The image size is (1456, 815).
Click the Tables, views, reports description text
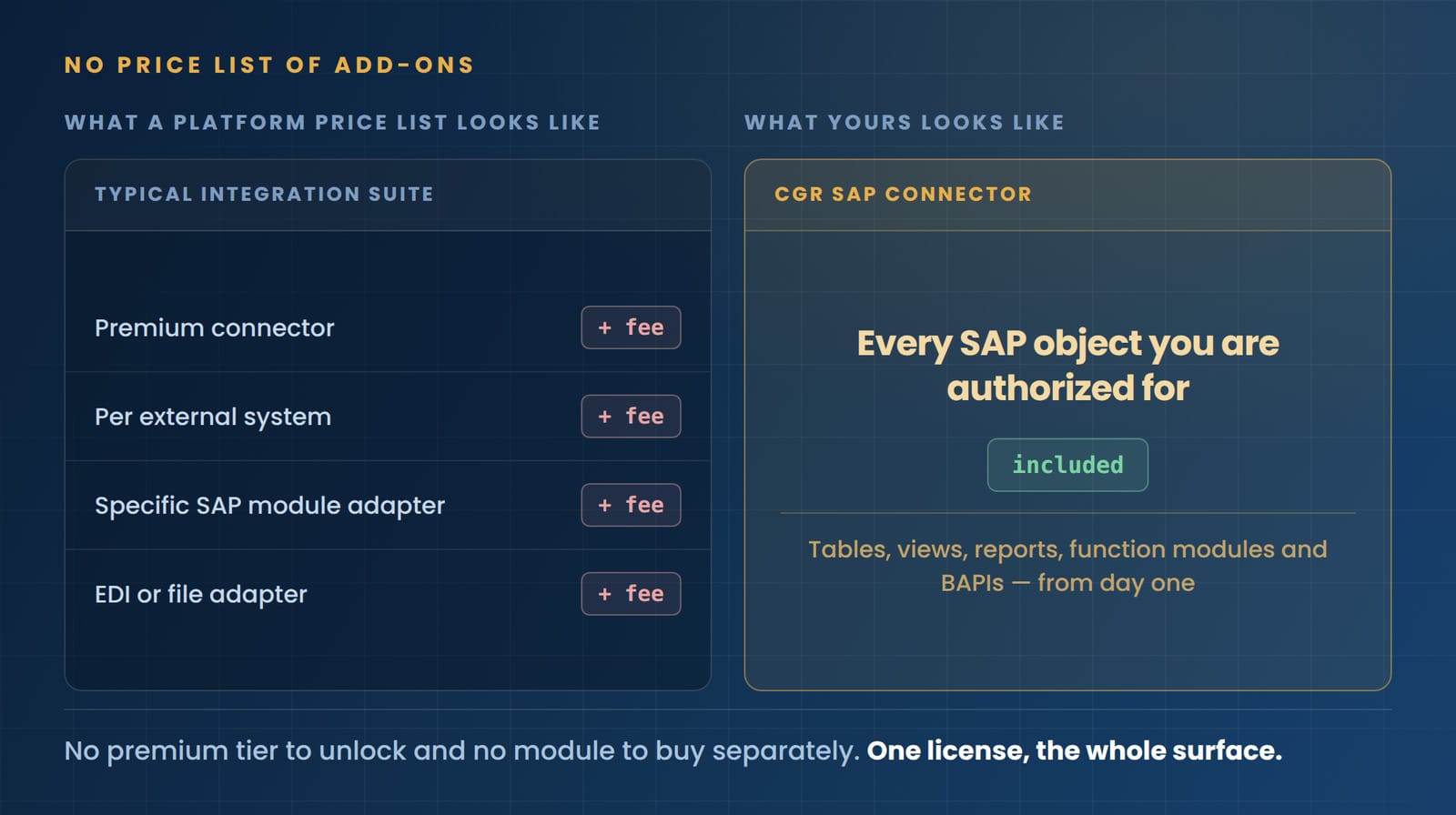[x=1067, y=566]
